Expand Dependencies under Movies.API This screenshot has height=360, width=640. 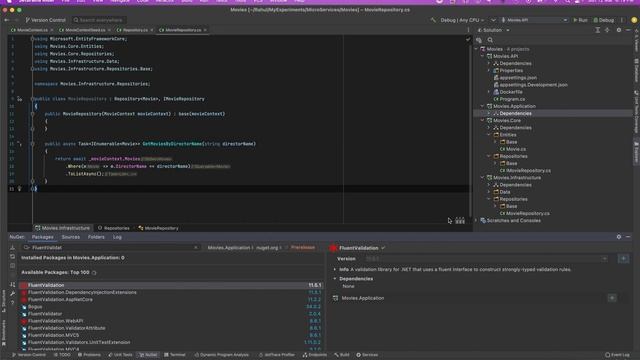pos(489,64)
